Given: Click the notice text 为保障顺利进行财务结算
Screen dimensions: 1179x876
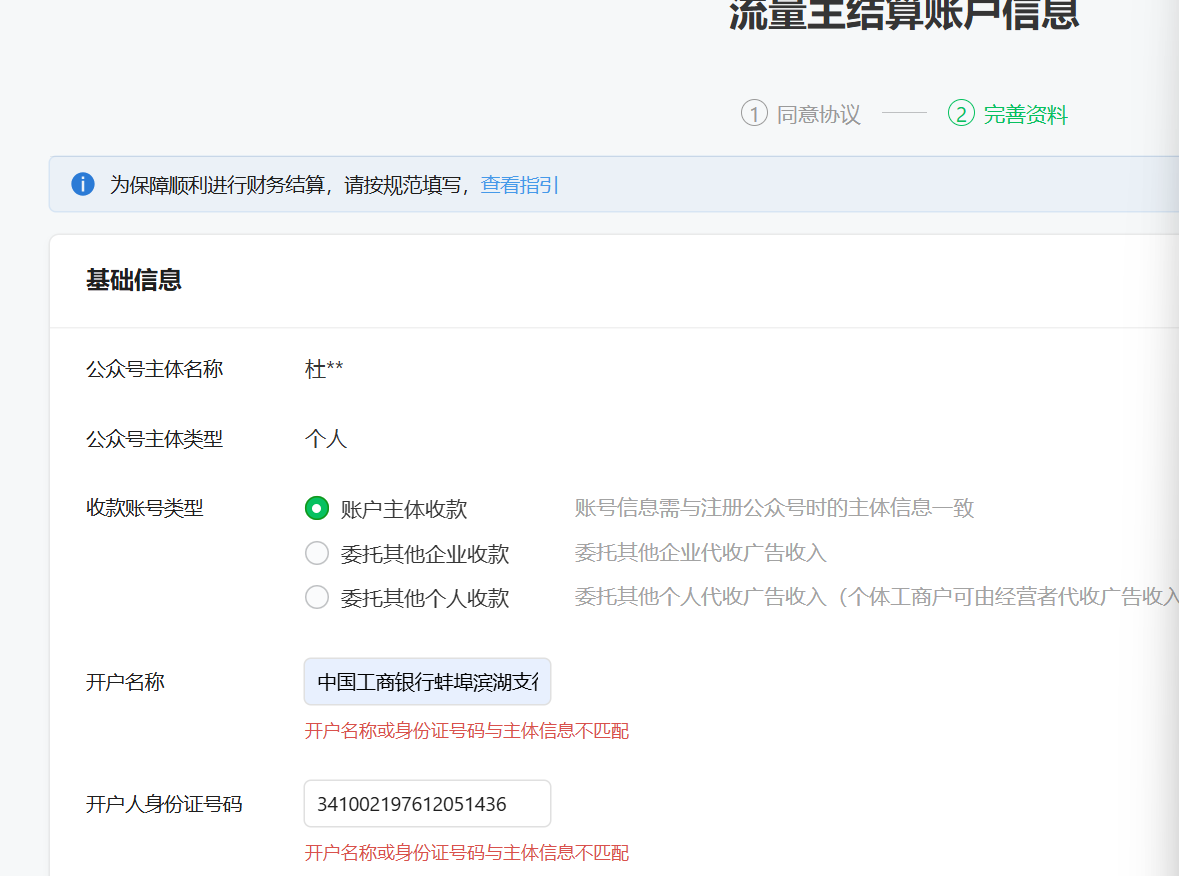Looking at the screenshot, I should pos(217,185).
